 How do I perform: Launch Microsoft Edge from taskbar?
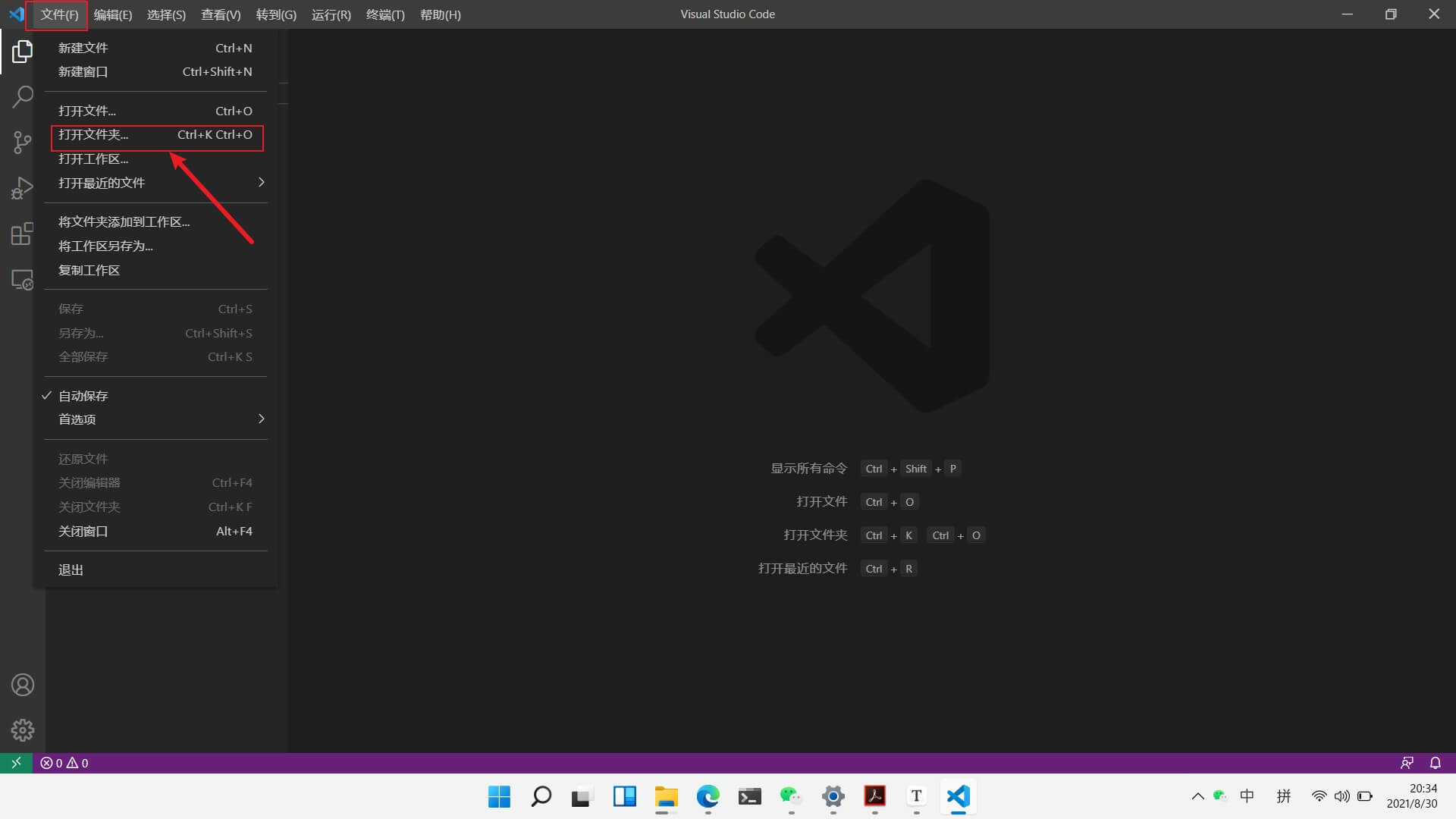point(708,796)
